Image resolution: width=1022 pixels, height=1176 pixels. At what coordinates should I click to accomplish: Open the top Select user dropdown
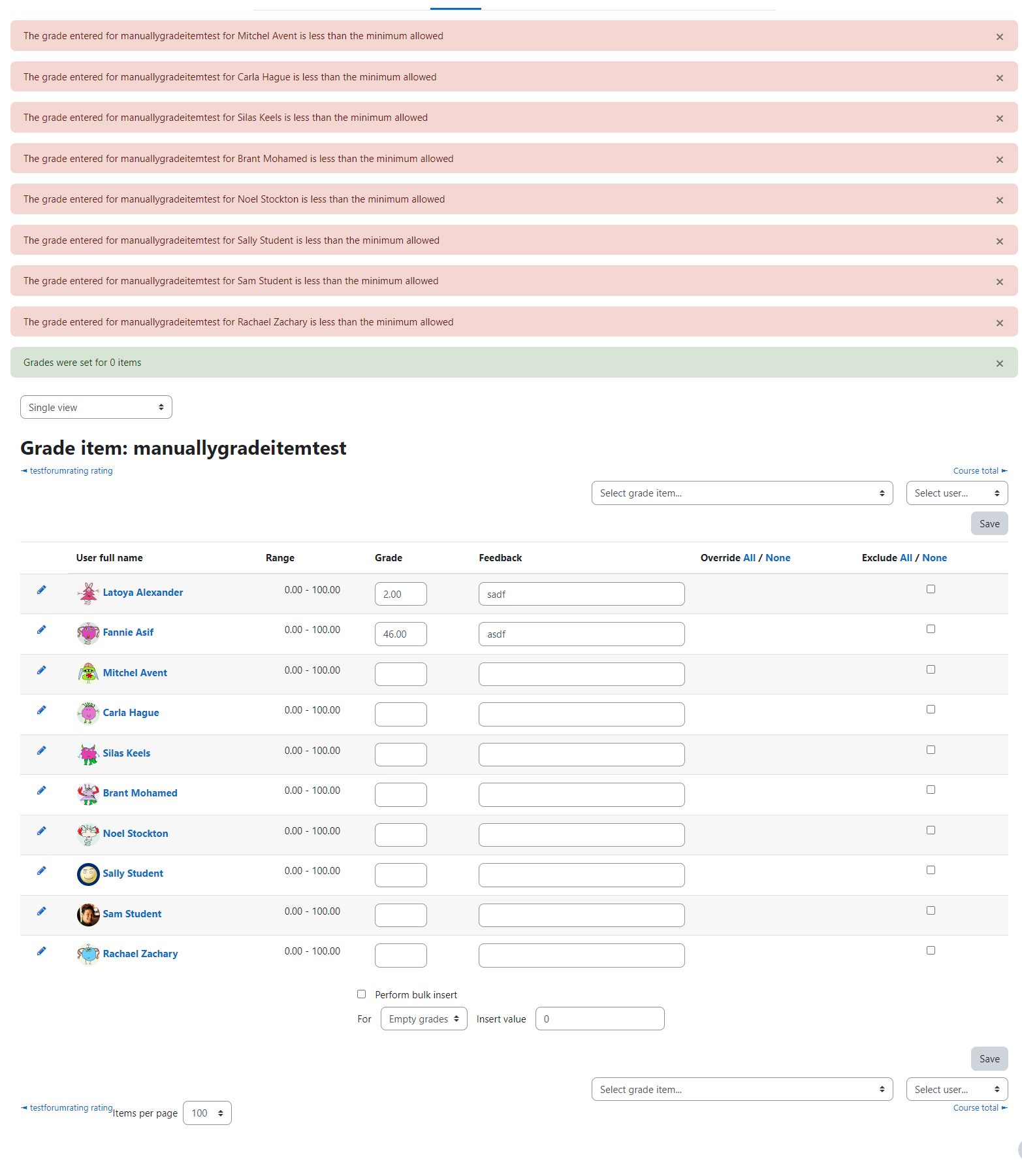(x=957, y=493)
